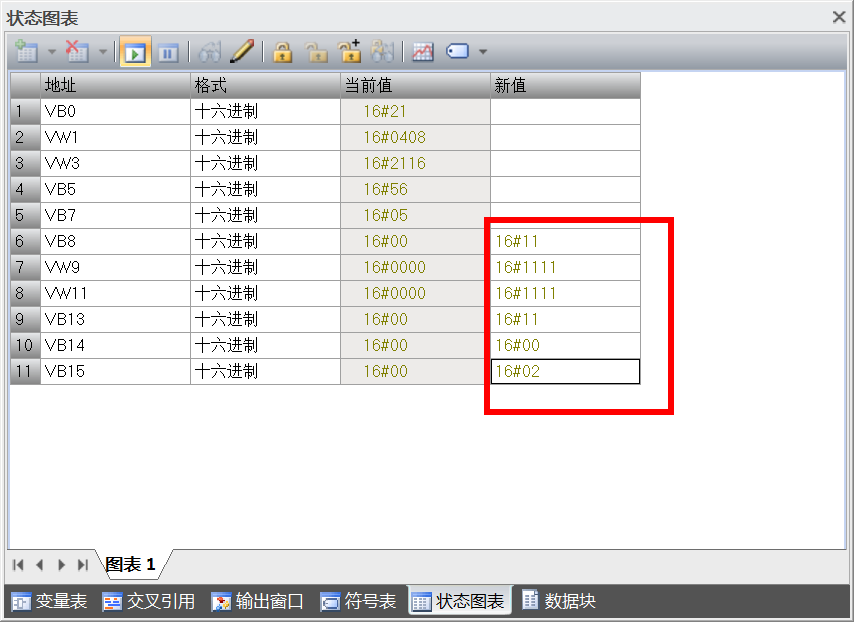The image size is (854, 622).
Task: Select row header number 11
Action: [25, 371]
